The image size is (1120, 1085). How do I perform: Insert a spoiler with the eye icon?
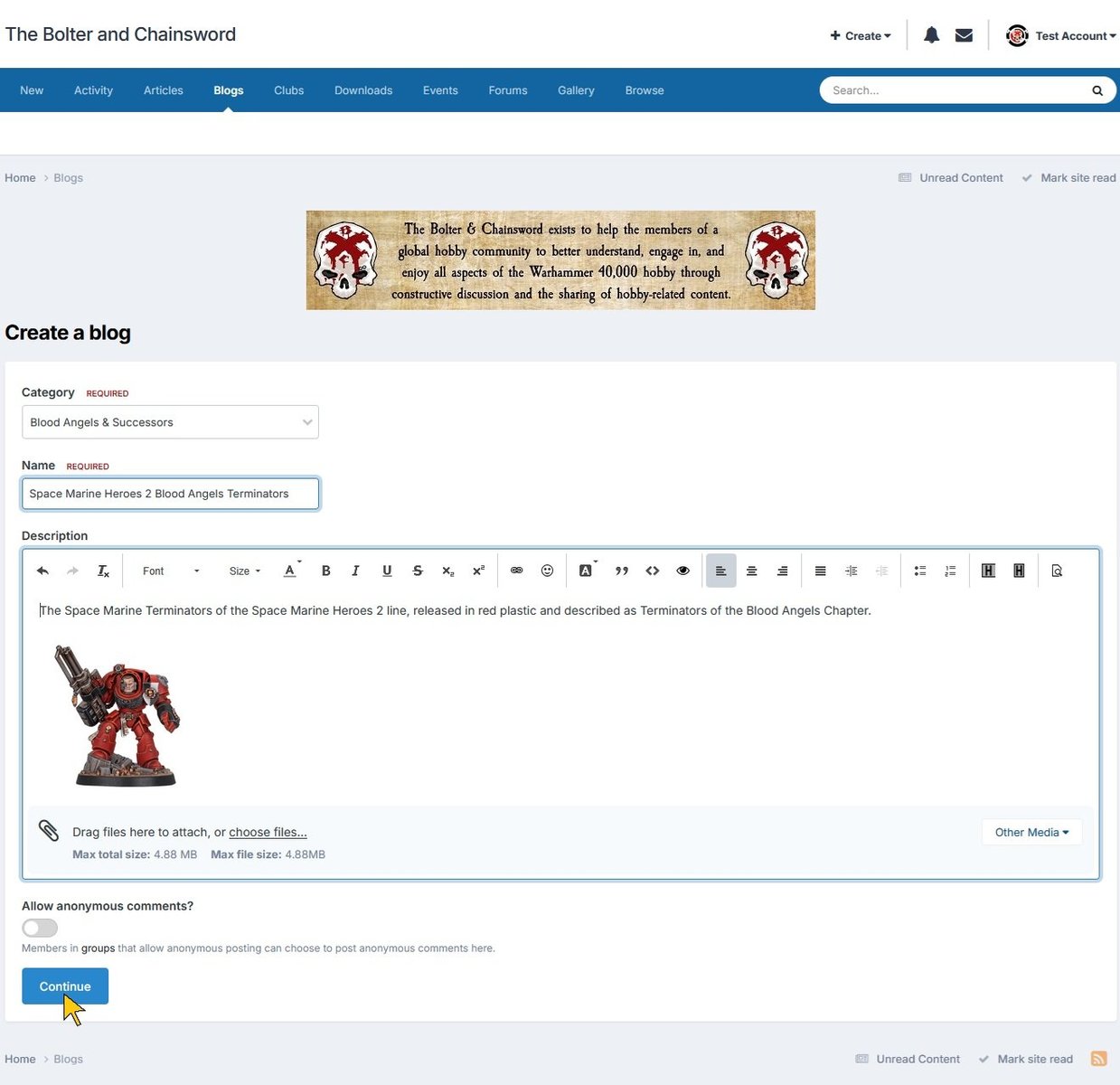click(683, 571)
